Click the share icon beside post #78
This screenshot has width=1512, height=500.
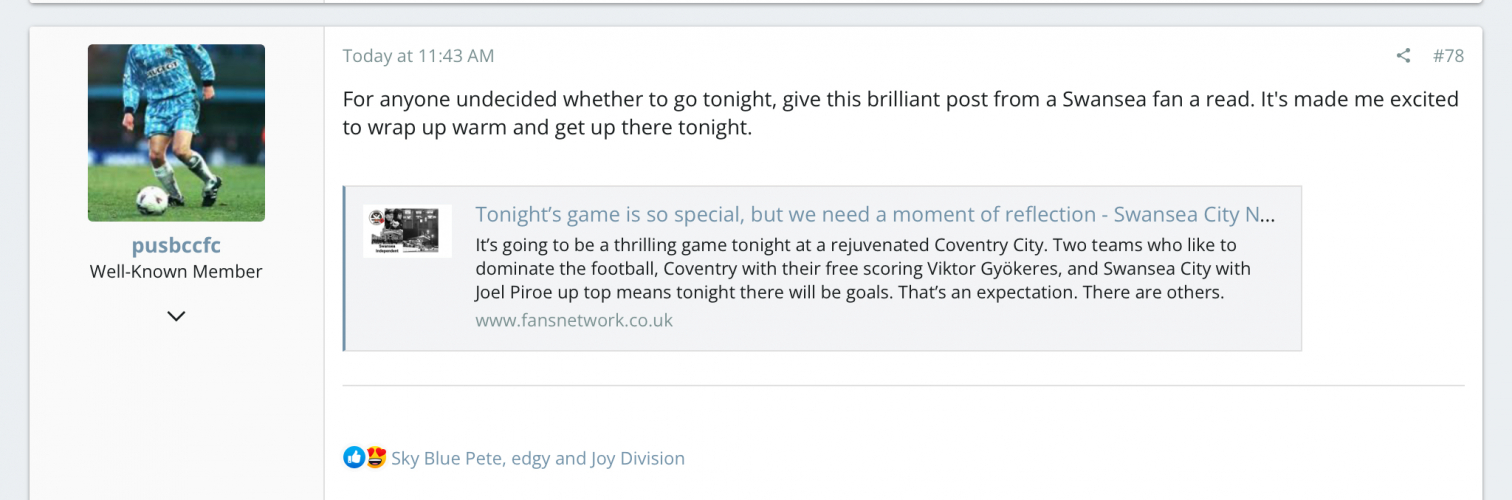pos(1403,56)
